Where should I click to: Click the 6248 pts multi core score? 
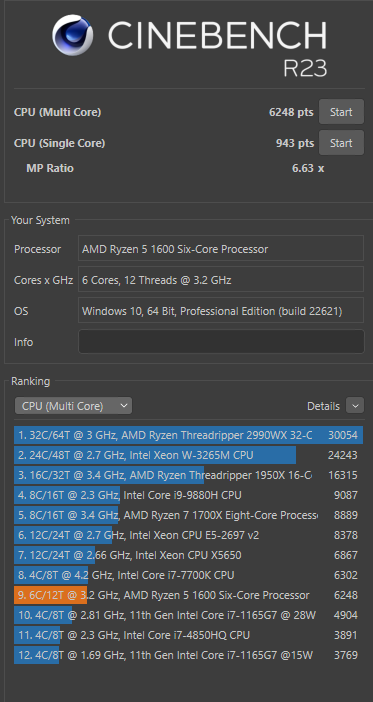291,112
